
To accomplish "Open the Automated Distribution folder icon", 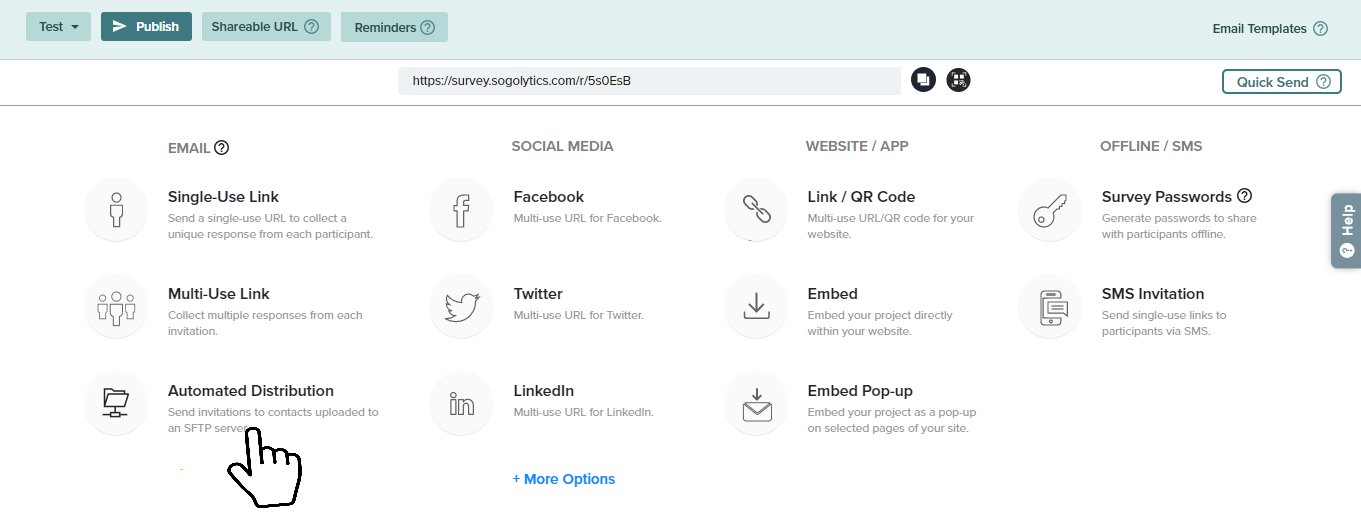I will 116,403.
